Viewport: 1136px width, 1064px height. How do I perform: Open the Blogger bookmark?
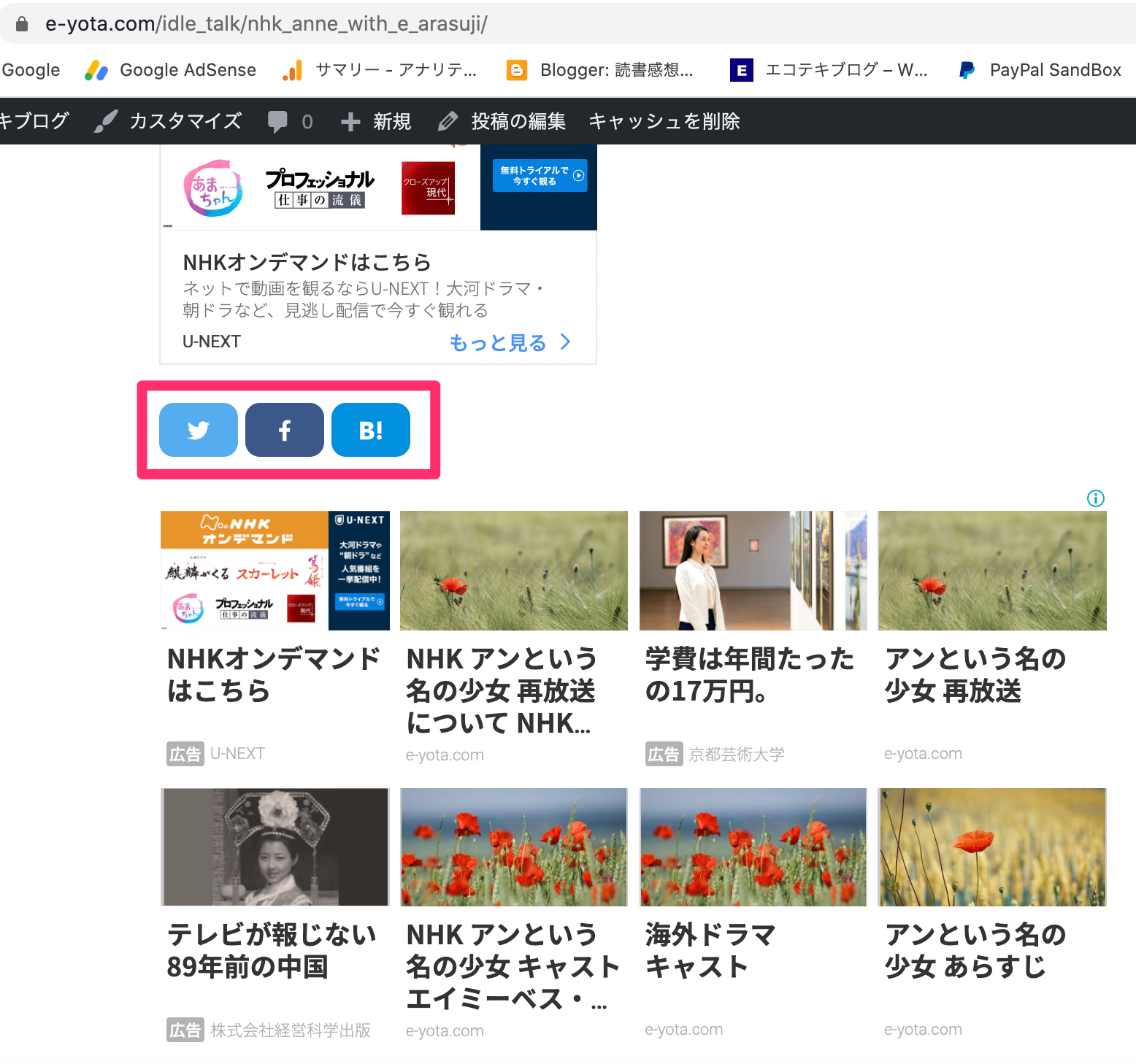(x=600, y=70)
